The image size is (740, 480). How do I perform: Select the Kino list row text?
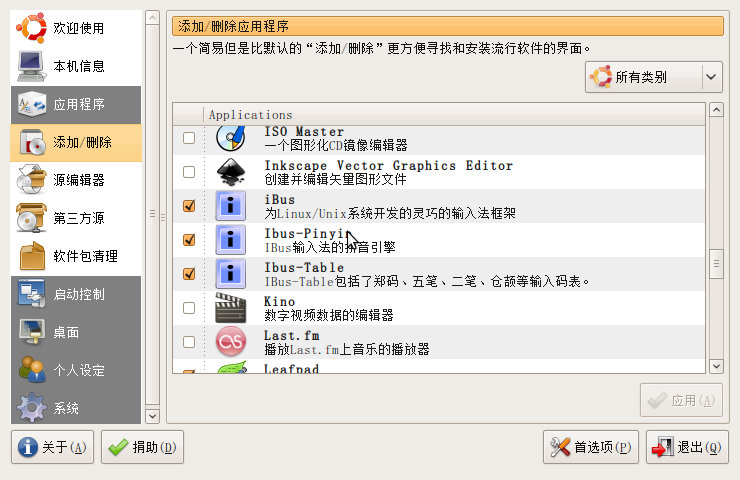(328, 308)
